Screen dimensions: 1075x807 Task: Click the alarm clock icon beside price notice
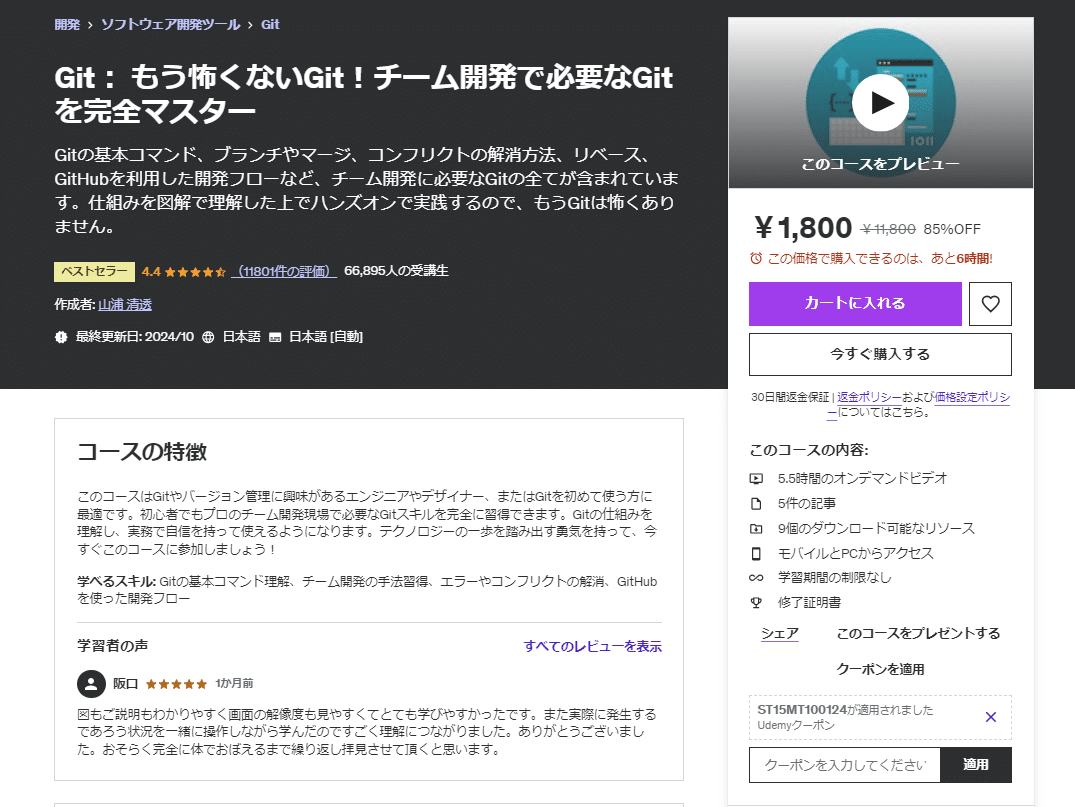coord(756,258)
